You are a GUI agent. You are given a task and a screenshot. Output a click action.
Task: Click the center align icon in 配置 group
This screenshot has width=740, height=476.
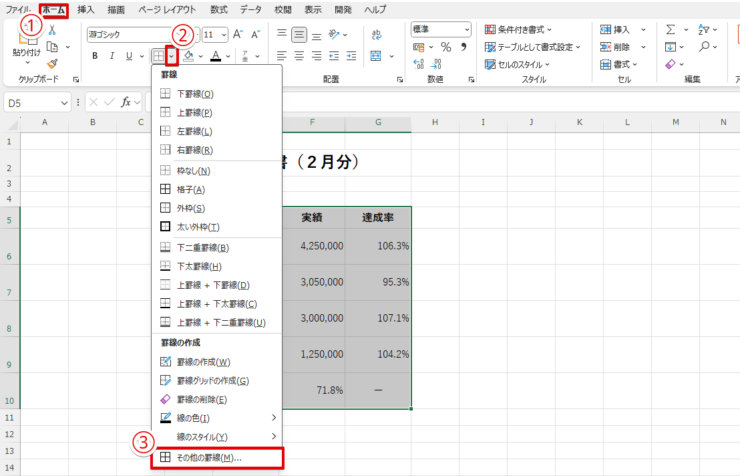pos(300,56)
